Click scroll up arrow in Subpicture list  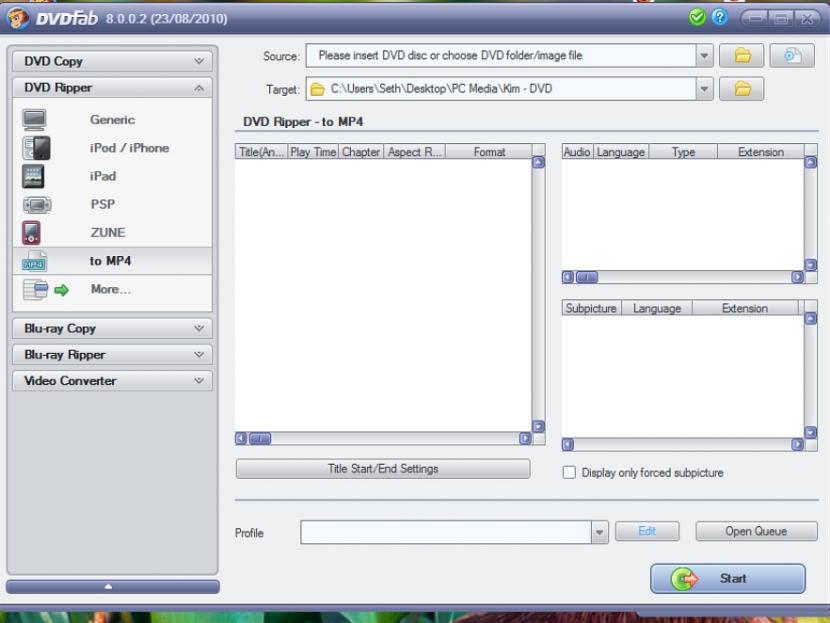810,318
